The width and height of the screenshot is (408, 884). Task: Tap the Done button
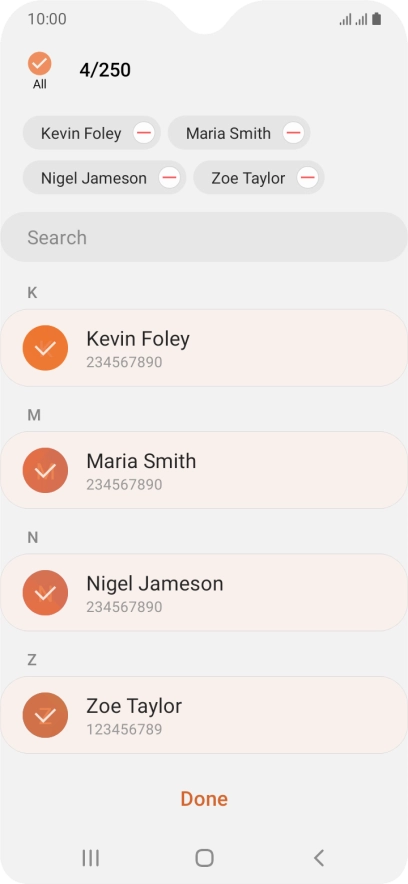[204, 798]
